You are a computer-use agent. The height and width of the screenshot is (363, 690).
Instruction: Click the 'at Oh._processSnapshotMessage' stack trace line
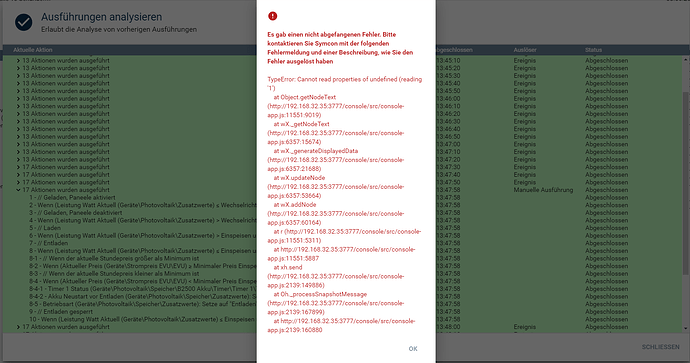(320, 294)
